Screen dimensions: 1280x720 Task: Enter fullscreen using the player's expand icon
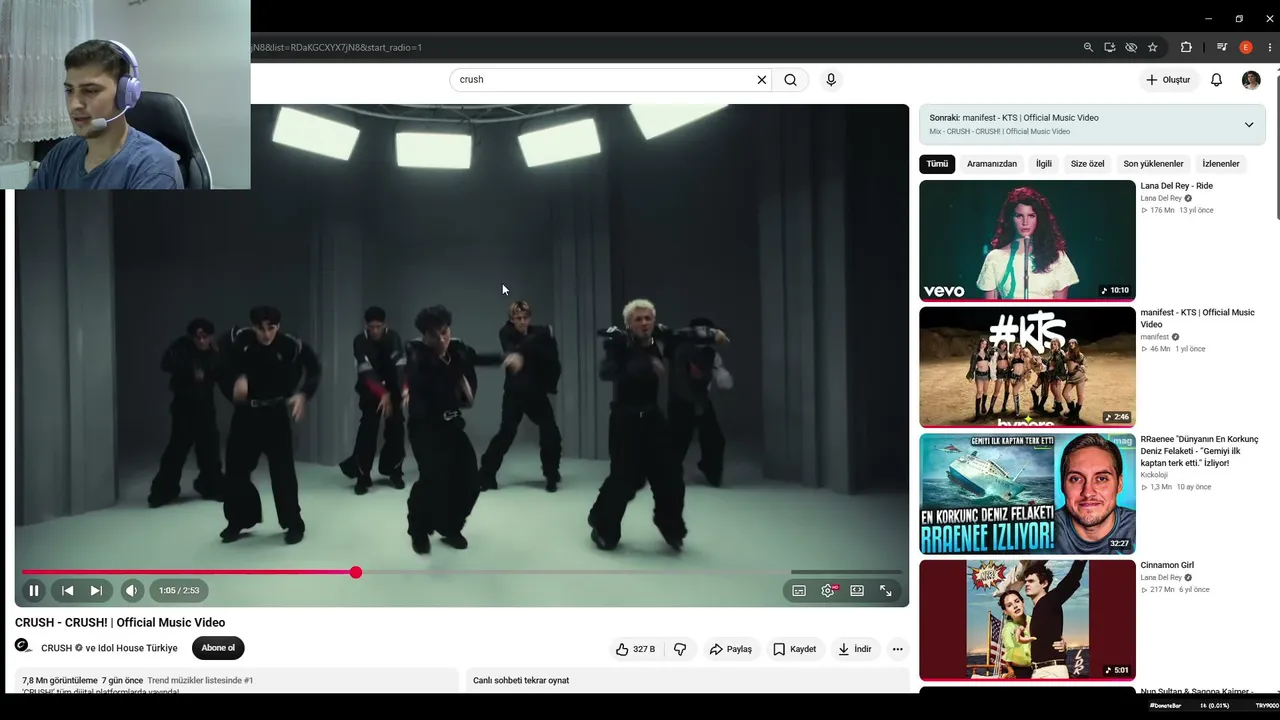[x=886, y=591]
